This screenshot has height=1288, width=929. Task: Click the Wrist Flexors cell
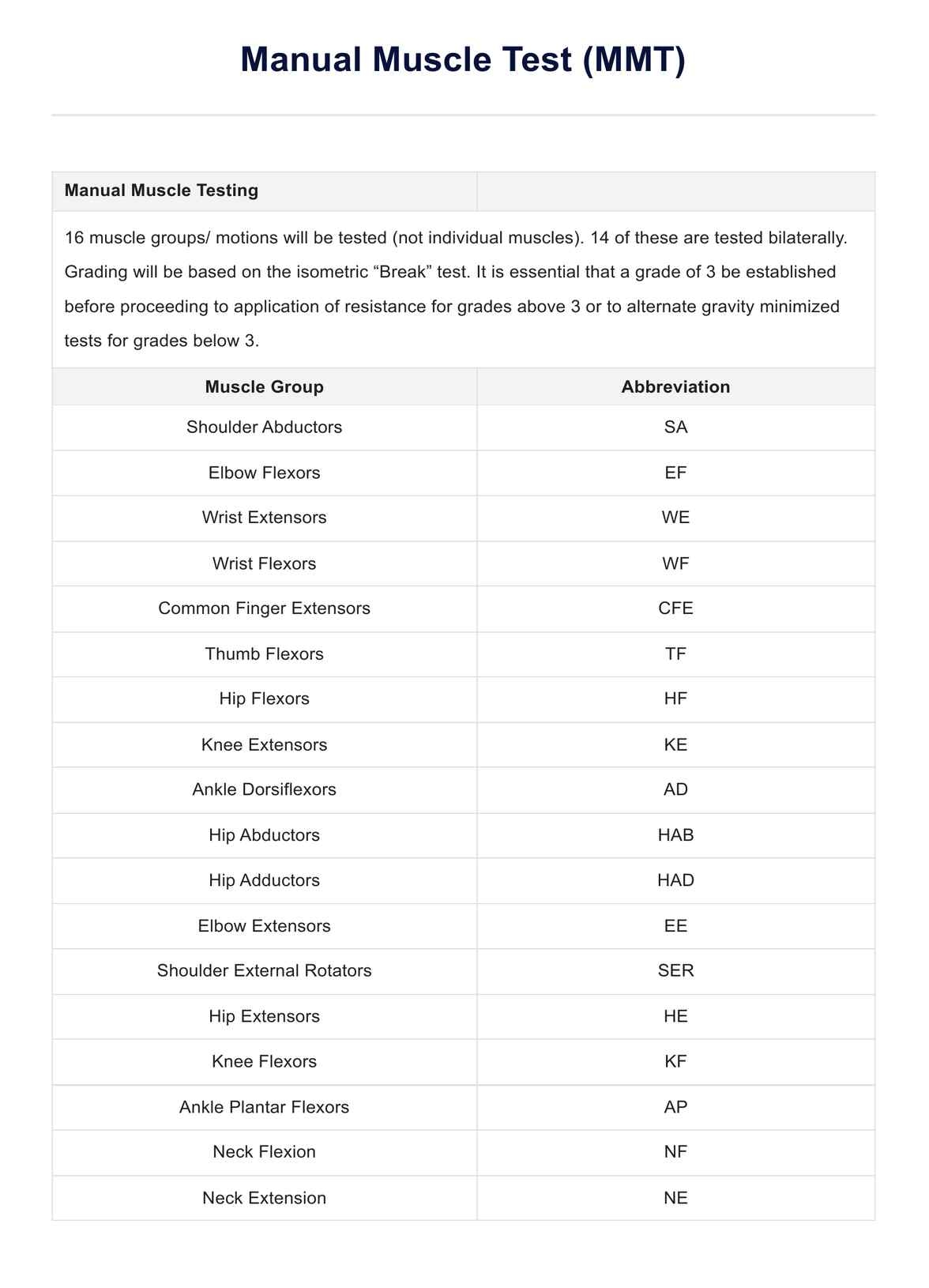coord(264,563)
